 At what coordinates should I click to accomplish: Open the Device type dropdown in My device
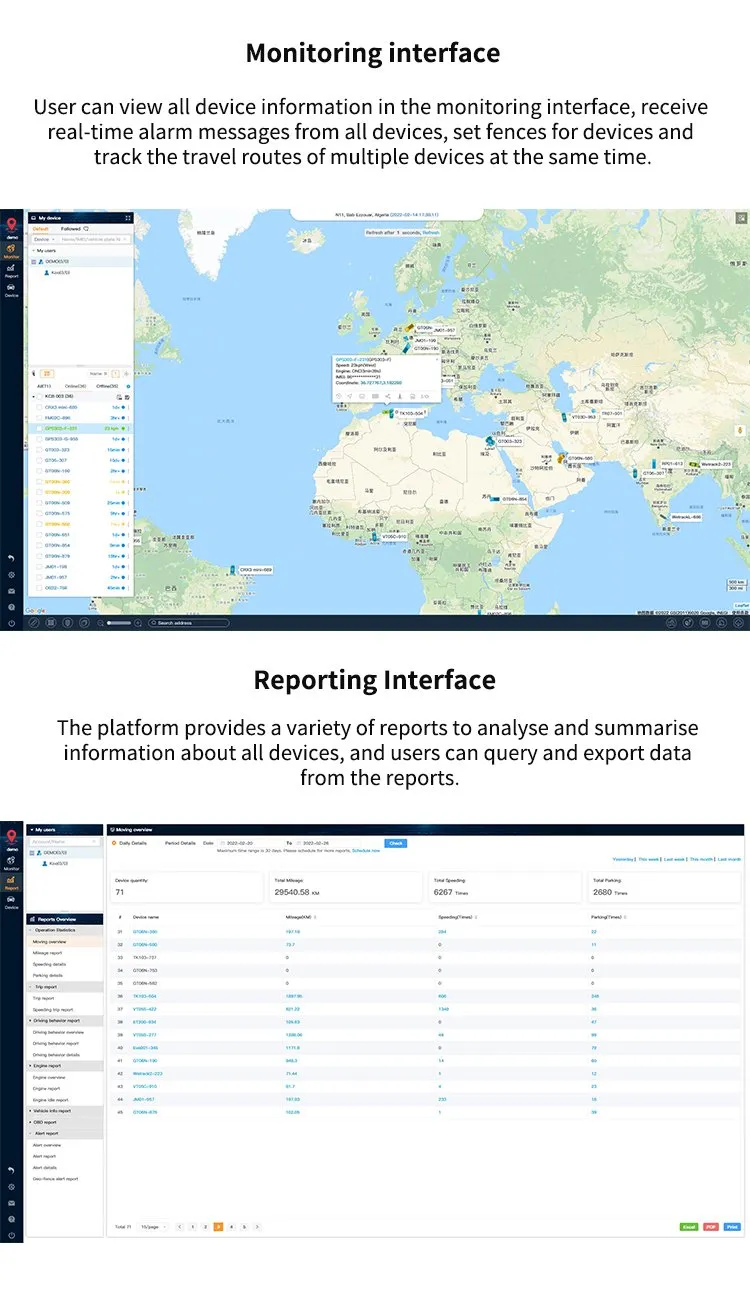[x=45, y=239]
